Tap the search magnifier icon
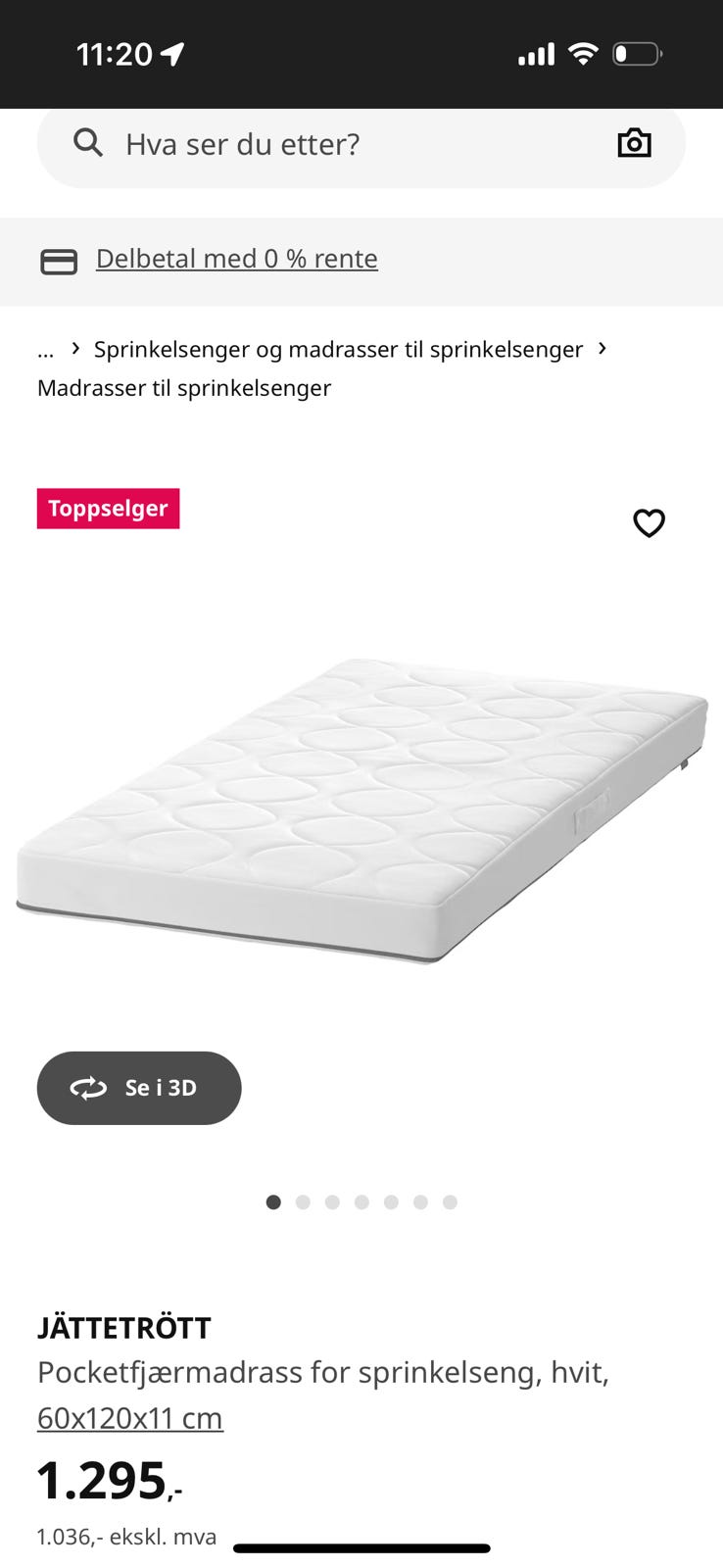Image resolution: width=723 pixels, height=1568 pixels. (88, 143)
